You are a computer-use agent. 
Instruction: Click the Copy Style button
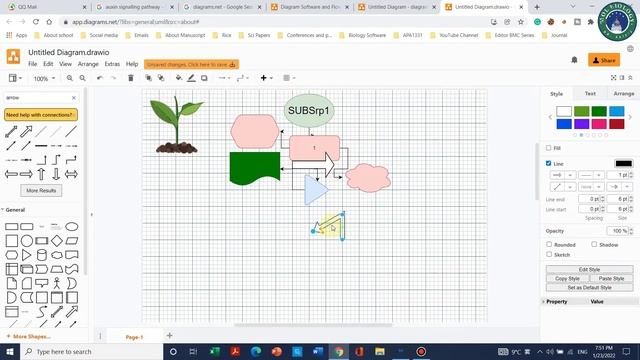567,278
